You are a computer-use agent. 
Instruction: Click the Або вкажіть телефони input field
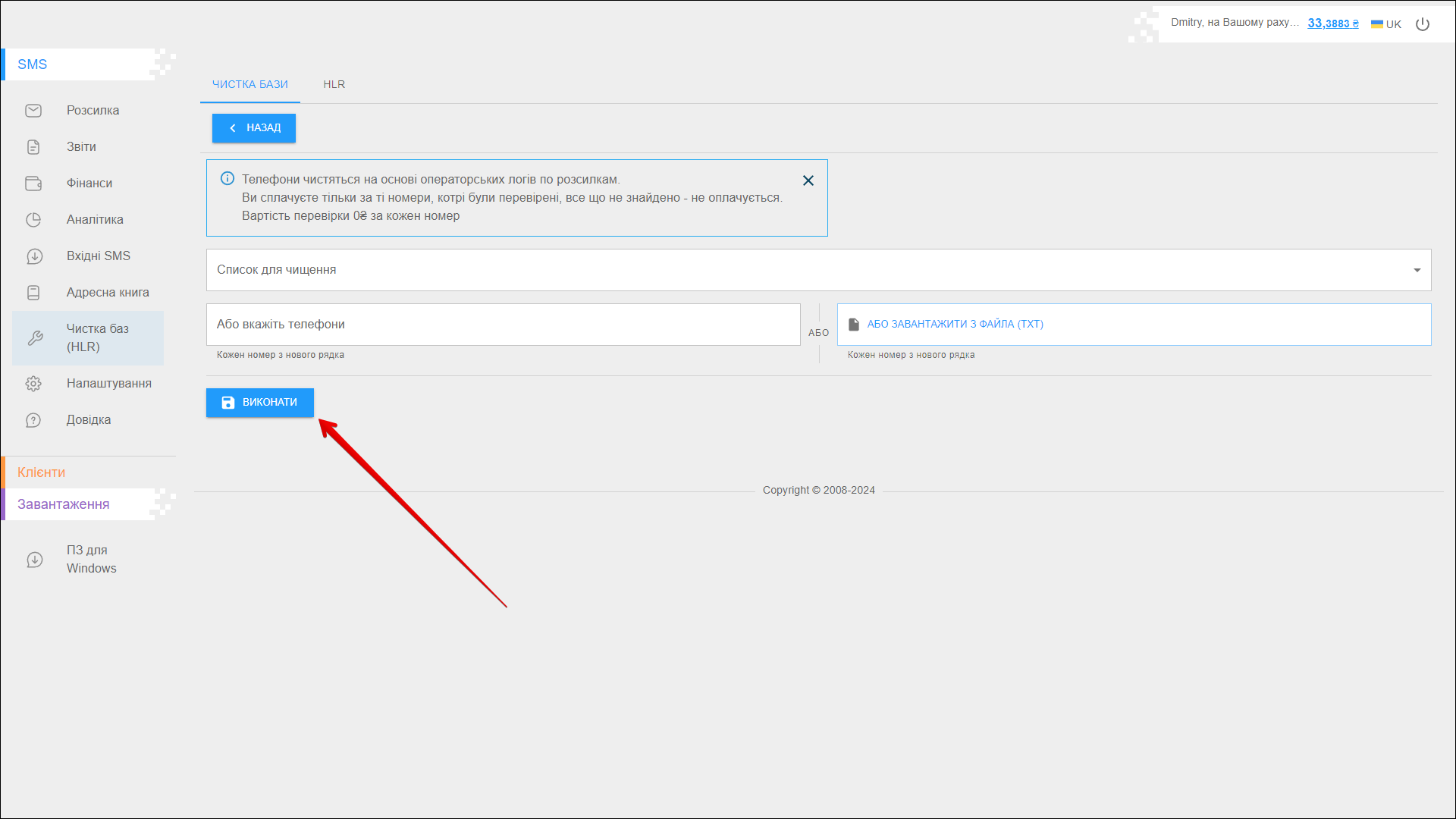(x=503, y=325)
